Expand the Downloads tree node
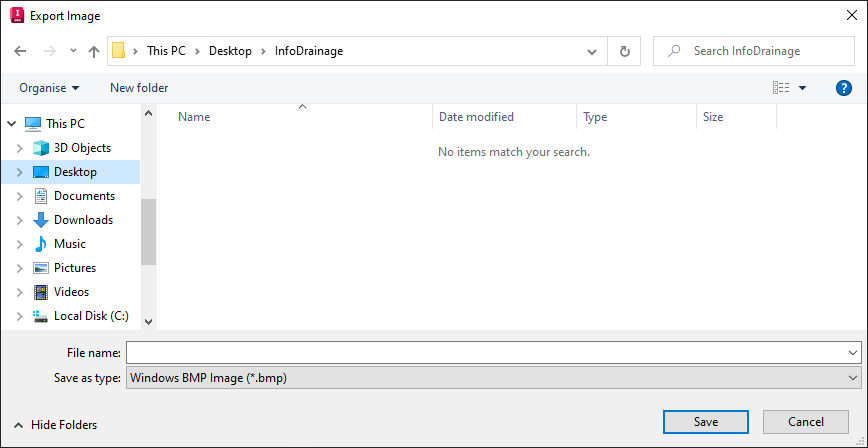The height and width of the screenshot is (448, 868). 19,220
